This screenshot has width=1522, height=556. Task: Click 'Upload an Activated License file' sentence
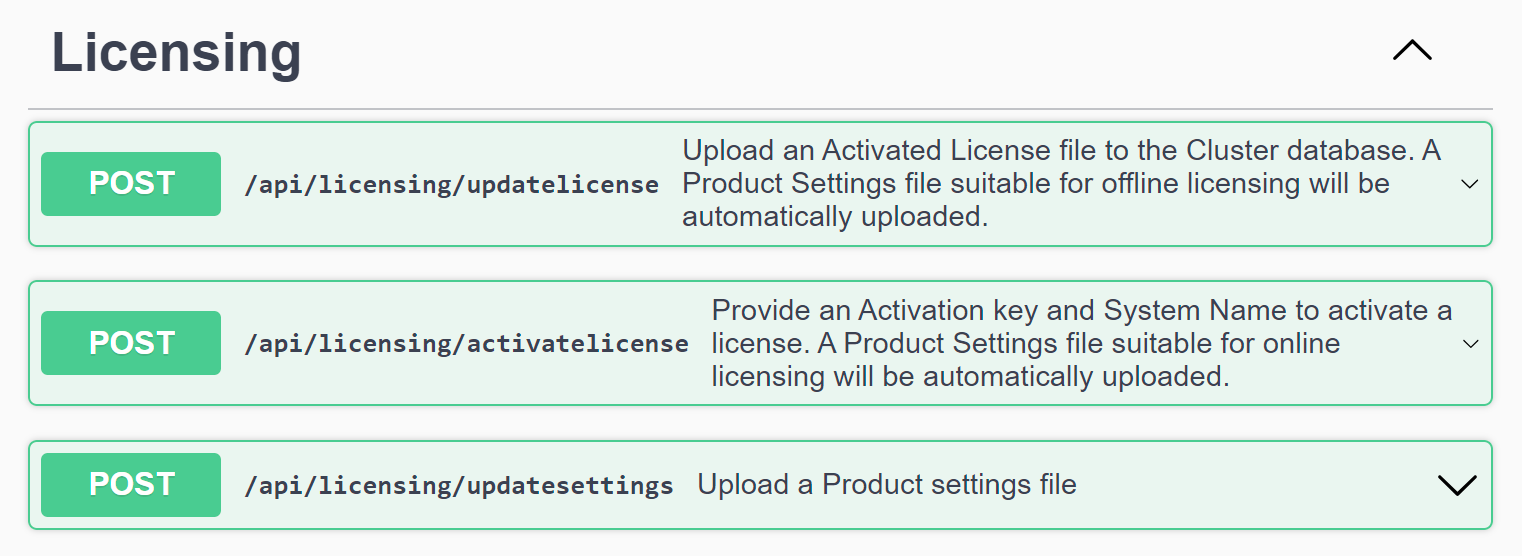click(x=1060, y=151)
